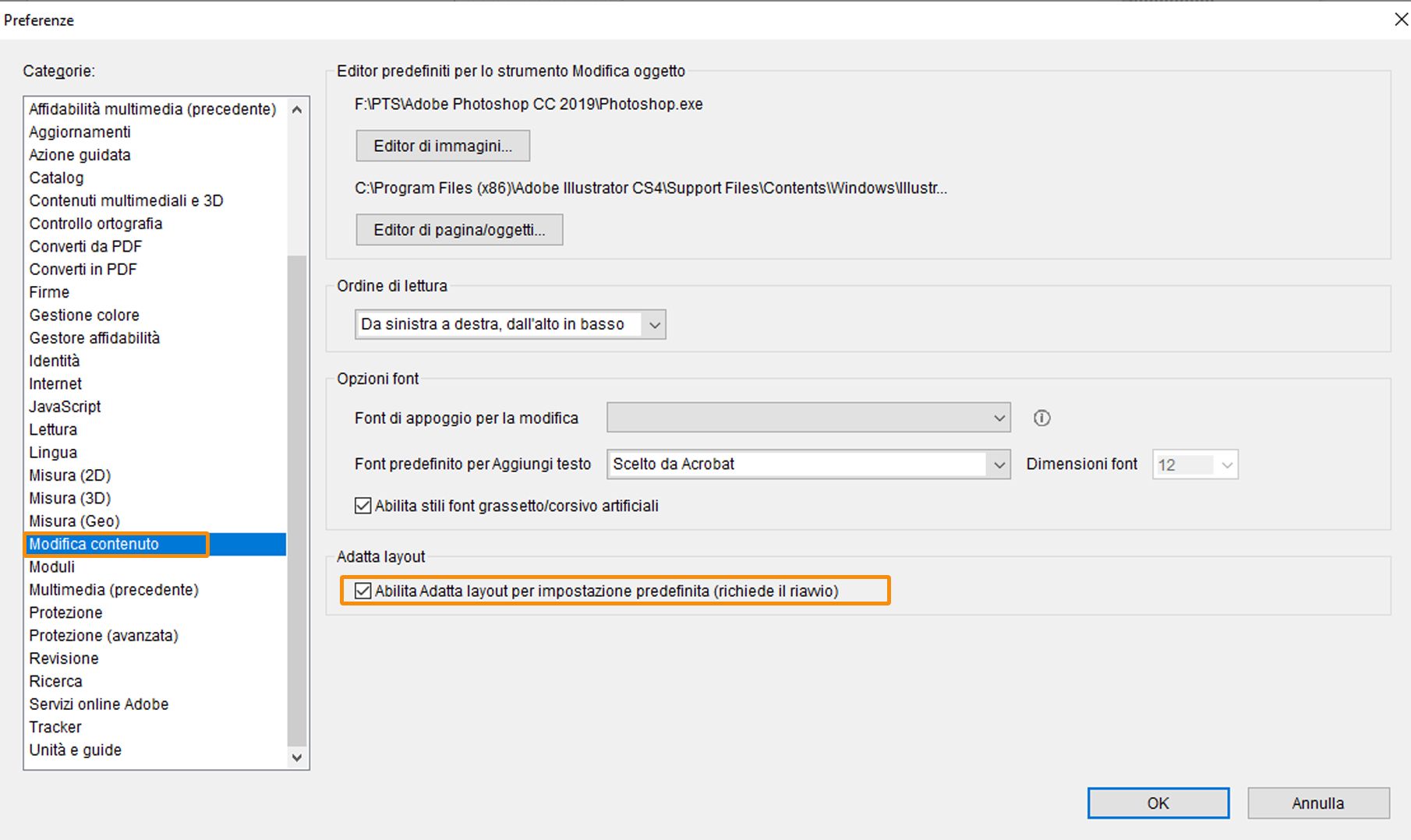Screen dimensions: 1411x840
Task: Open the Converti in PDF category
Action: (x=83, y=270)
